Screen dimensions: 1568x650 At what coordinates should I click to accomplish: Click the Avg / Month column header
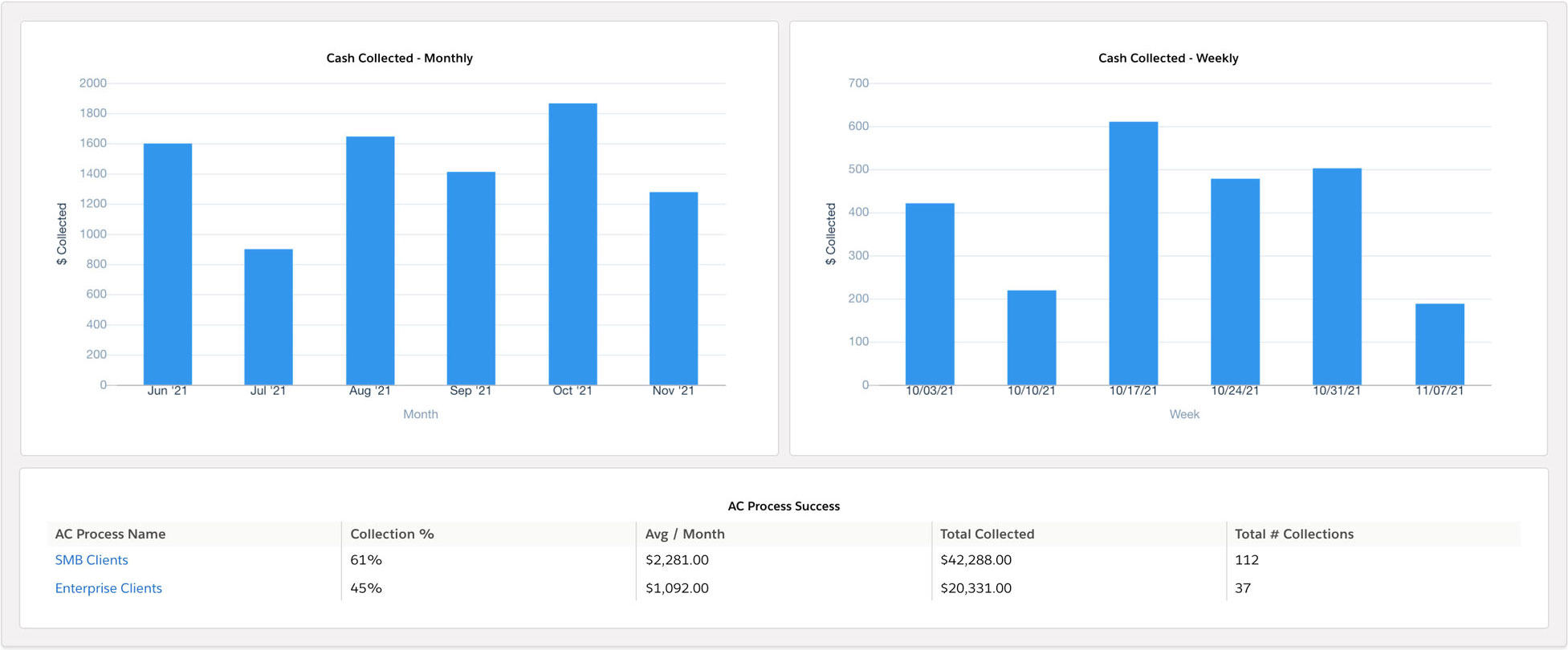(685, 534)
